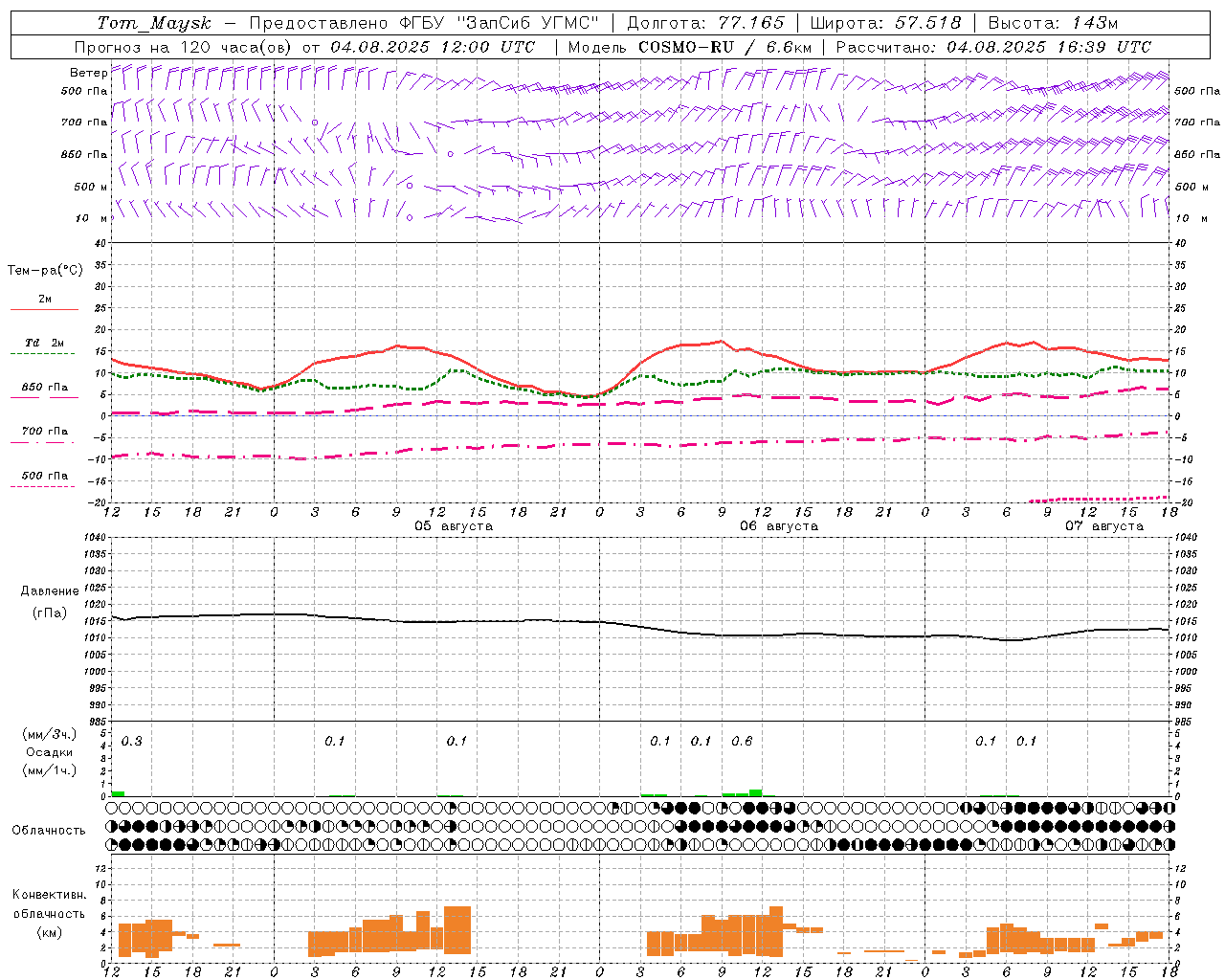Click the computed time "04.08.2025 16:39 UTC"
The height and width of the screenshot is (980, 1225).
tap(1049, 47)
